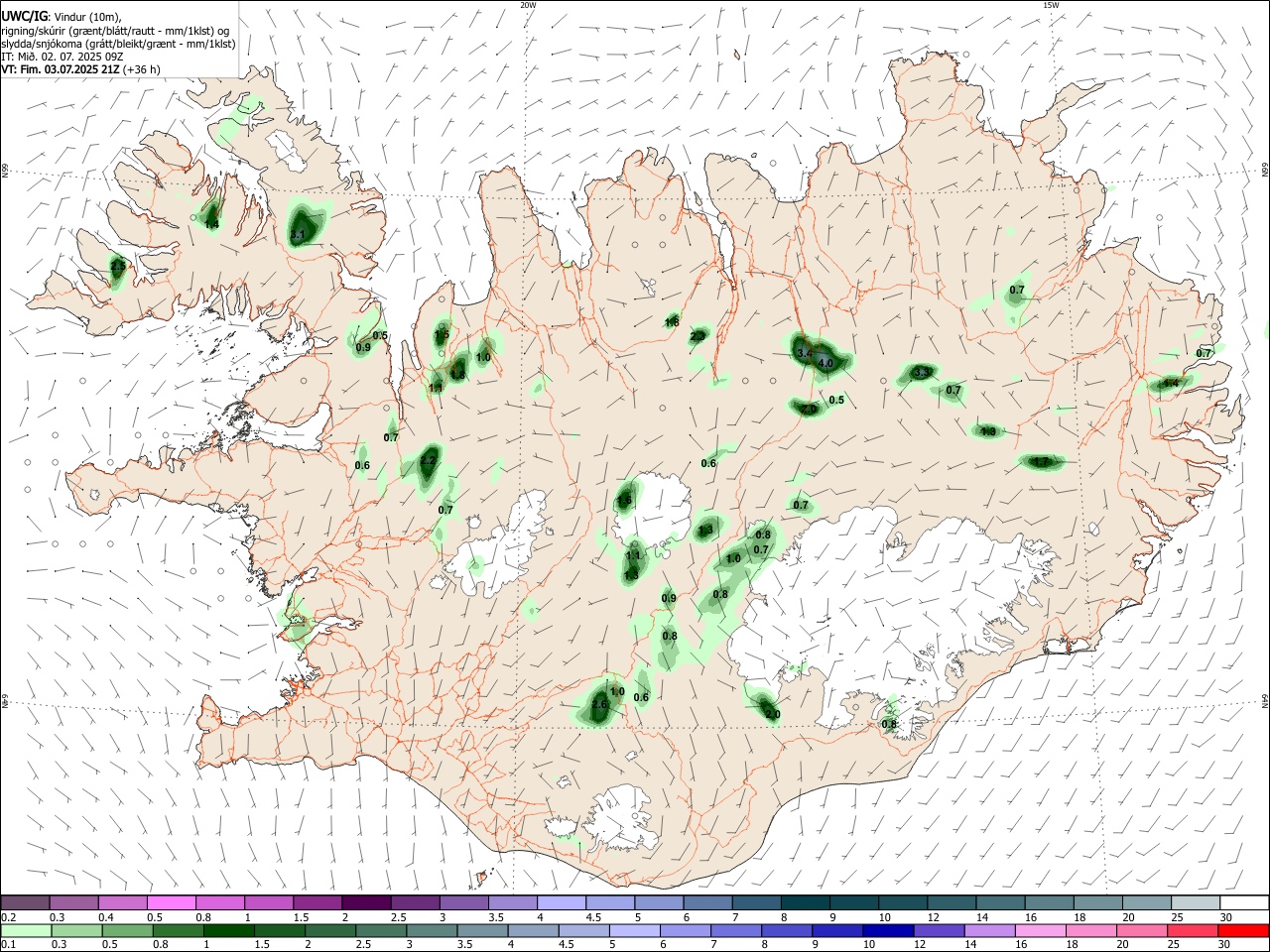This screenshot has height=952, width=1270.
Task: Click the 1.7 precipitation label
Action: pyautogui.click(x=1041, y=462)
